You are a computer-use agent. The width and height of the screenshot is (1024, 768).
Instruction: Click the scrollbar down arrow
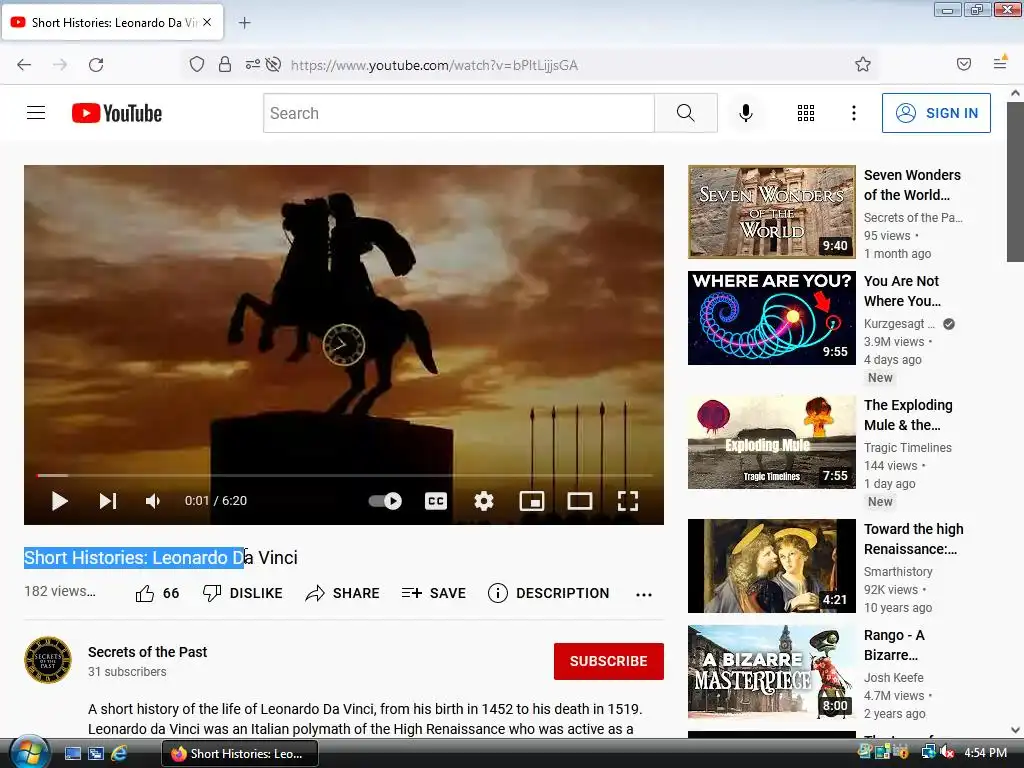[1015, 730]
